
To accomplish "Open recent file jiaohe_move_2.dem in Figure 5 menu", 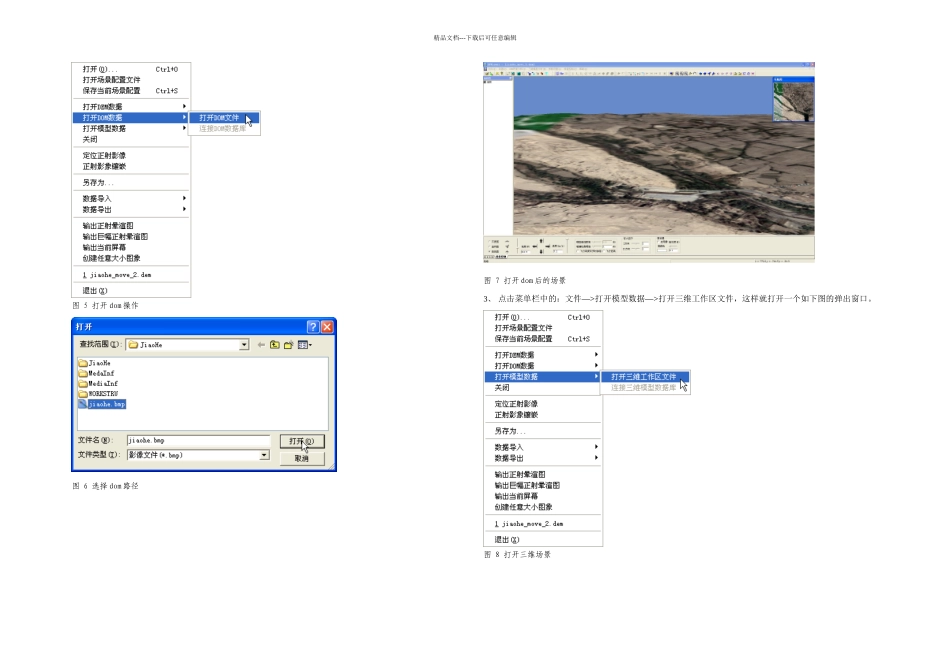I will pos(130,275).
